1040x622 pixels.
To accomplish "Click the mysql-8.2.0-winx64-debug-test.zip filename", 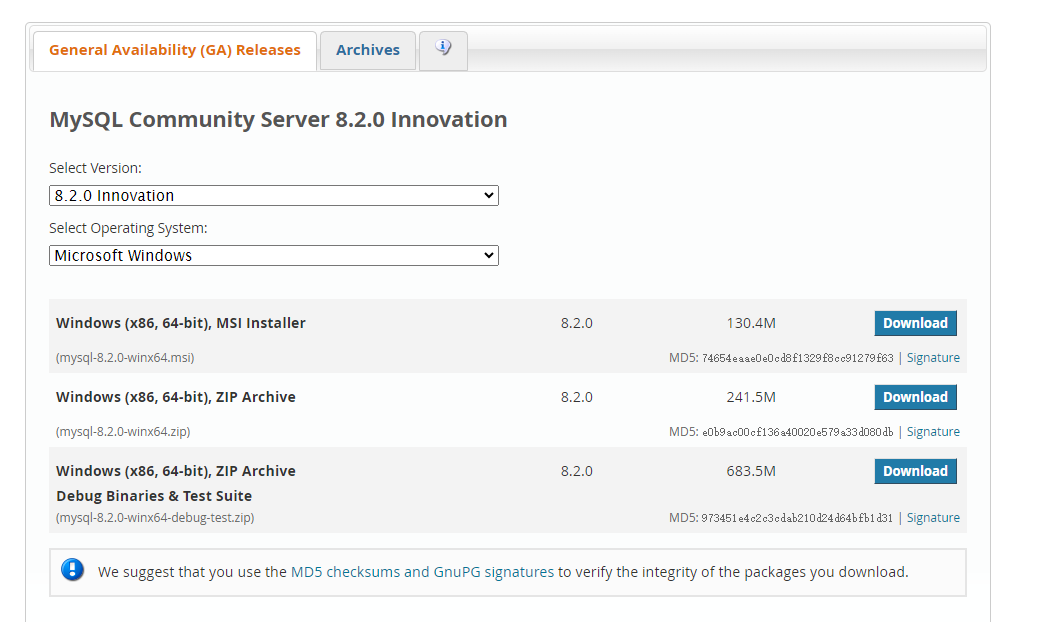I will [155, 518].
